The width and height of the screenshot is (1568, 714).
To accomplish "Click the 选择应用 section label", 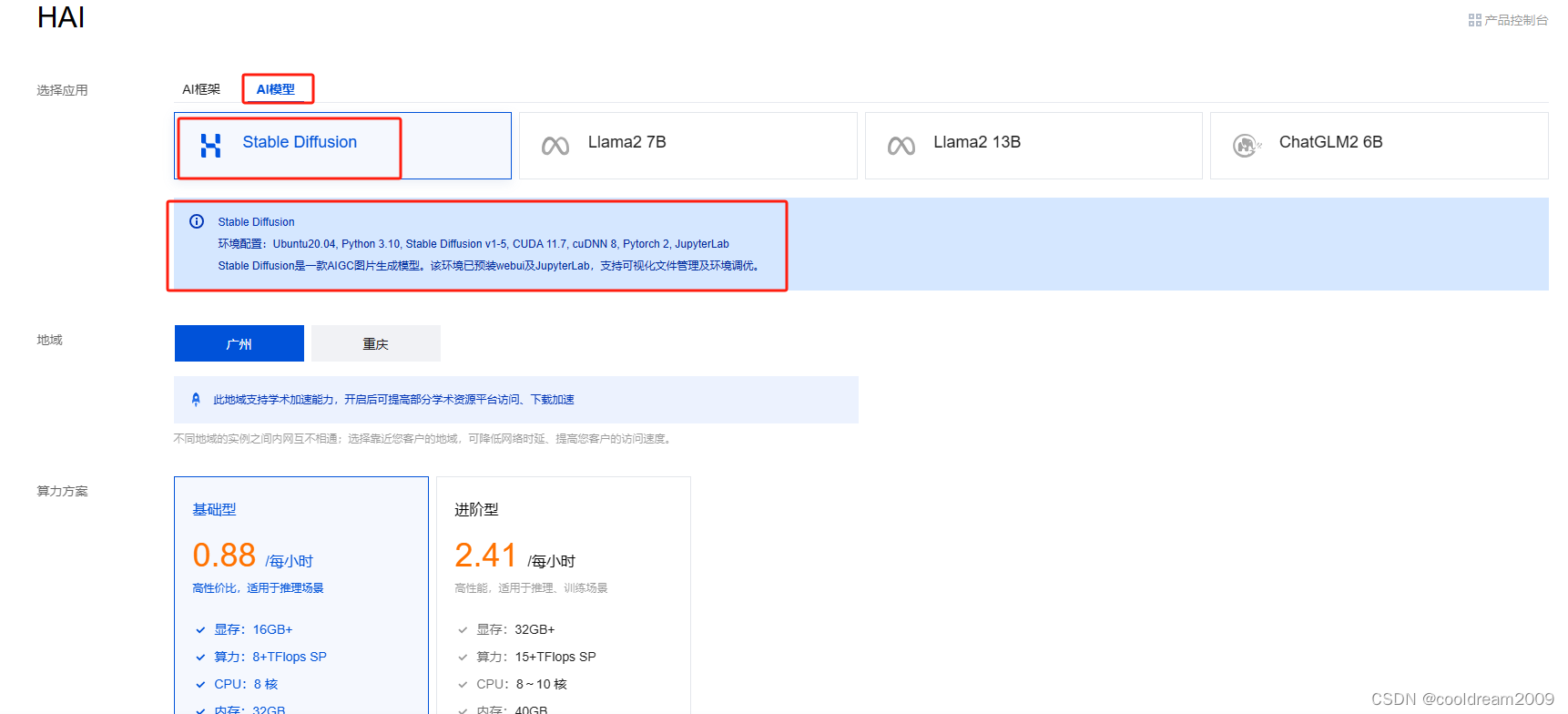I will point(62,90).
